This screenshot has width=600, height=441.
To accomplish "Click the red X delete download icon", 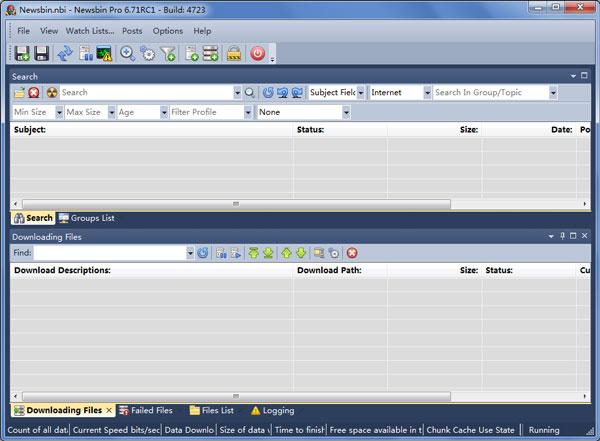I will point(352,253).
